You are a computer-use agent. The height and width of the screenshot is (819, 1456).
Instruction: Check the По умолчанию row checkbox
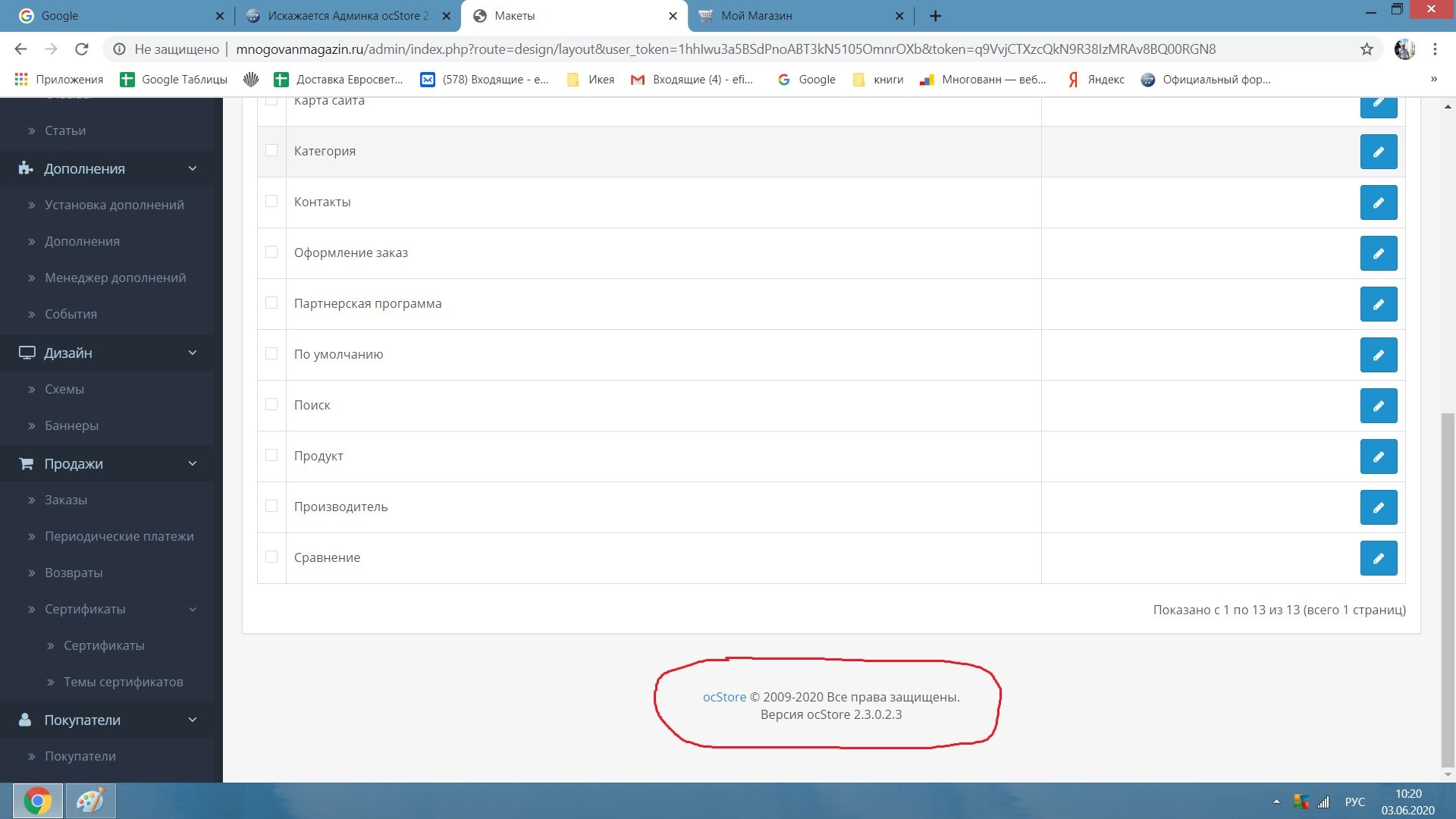[271, 353]
